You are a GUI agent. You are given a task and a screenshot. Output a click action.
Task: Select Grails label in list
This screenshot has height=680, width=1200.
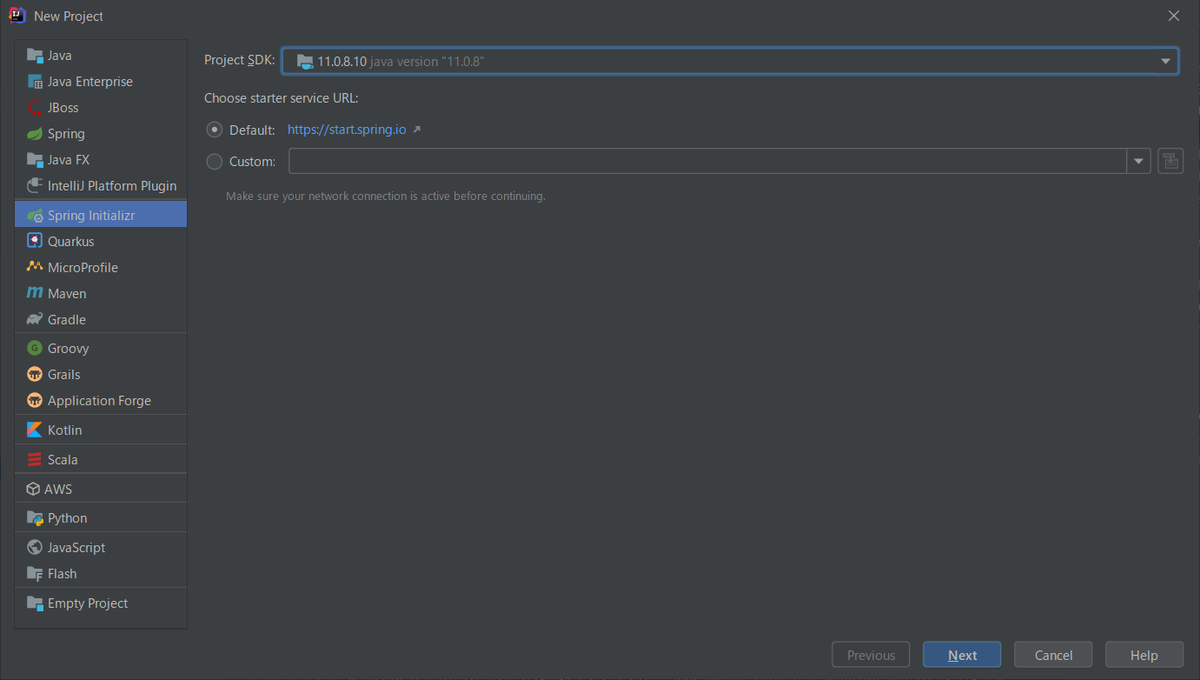(x=64, y=374)
